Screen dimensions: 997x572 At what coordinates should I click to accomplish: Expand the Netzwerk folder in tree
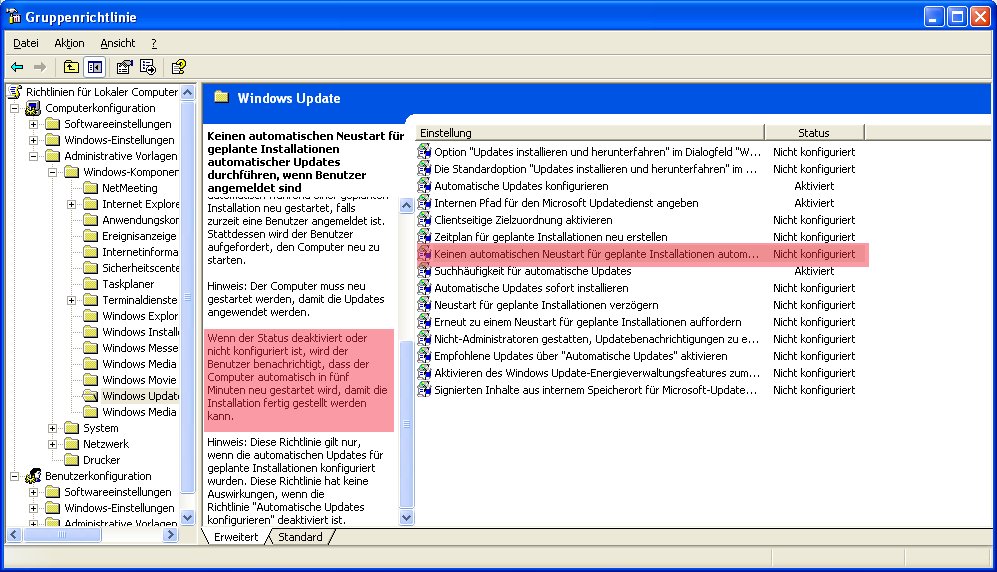point(53,444)
